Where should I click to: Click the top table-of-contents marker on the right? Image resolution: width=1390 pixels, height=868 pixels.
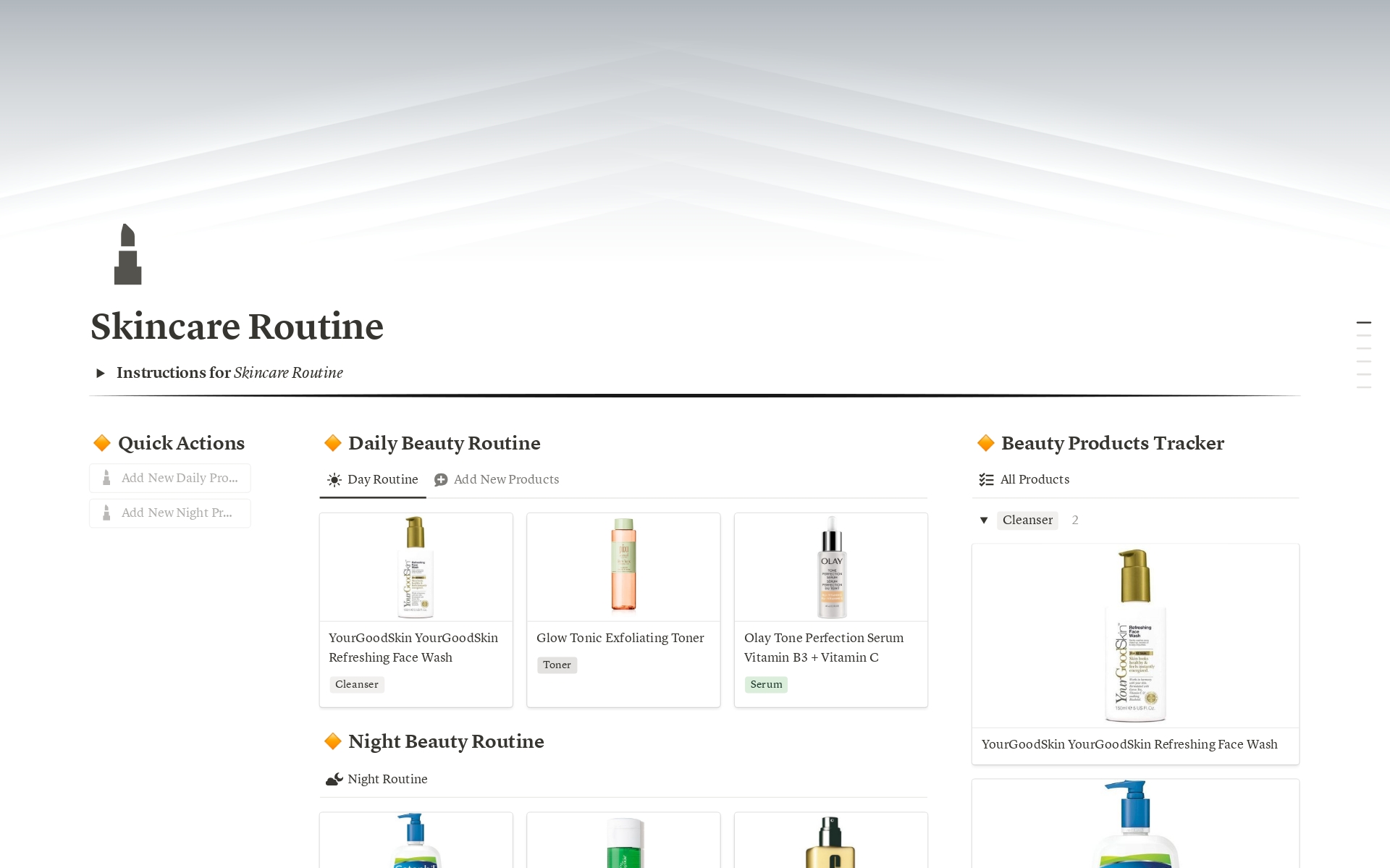coord(1363,322)
